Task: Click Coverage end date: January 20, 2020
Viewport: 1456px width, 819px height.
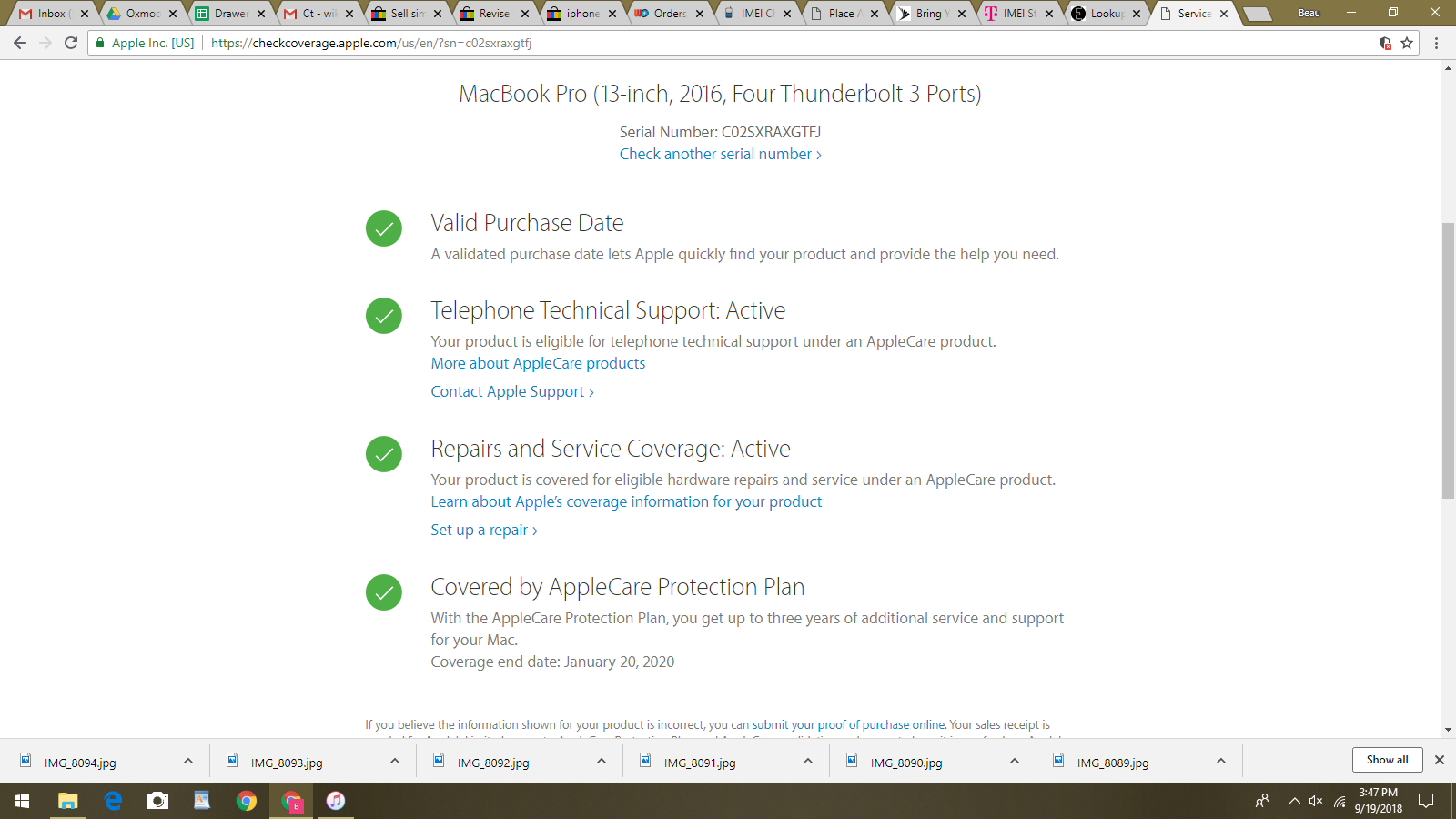Action: tap(552, 662)
